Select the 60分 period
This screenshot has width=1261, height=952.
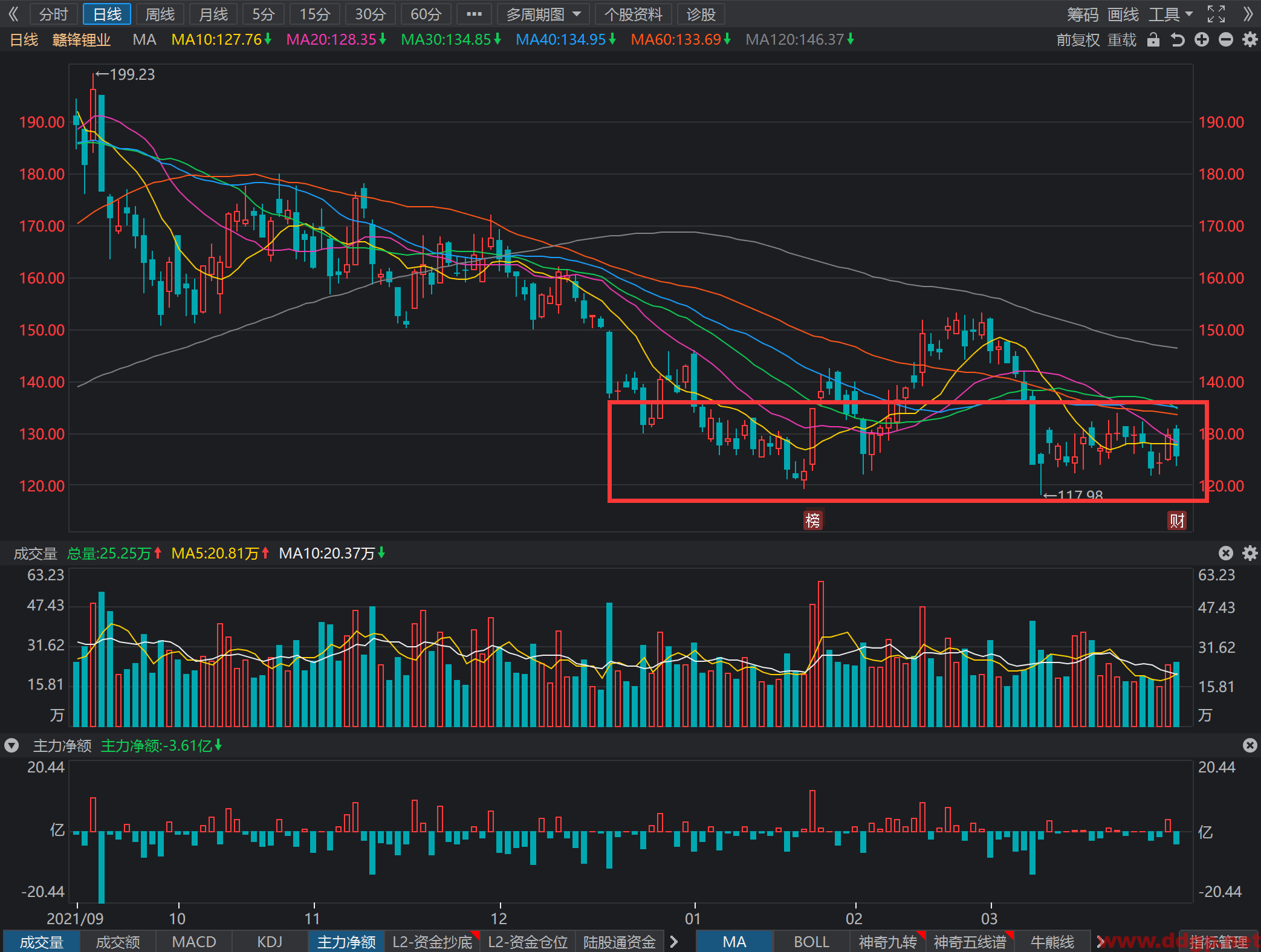tap(426, 14)
